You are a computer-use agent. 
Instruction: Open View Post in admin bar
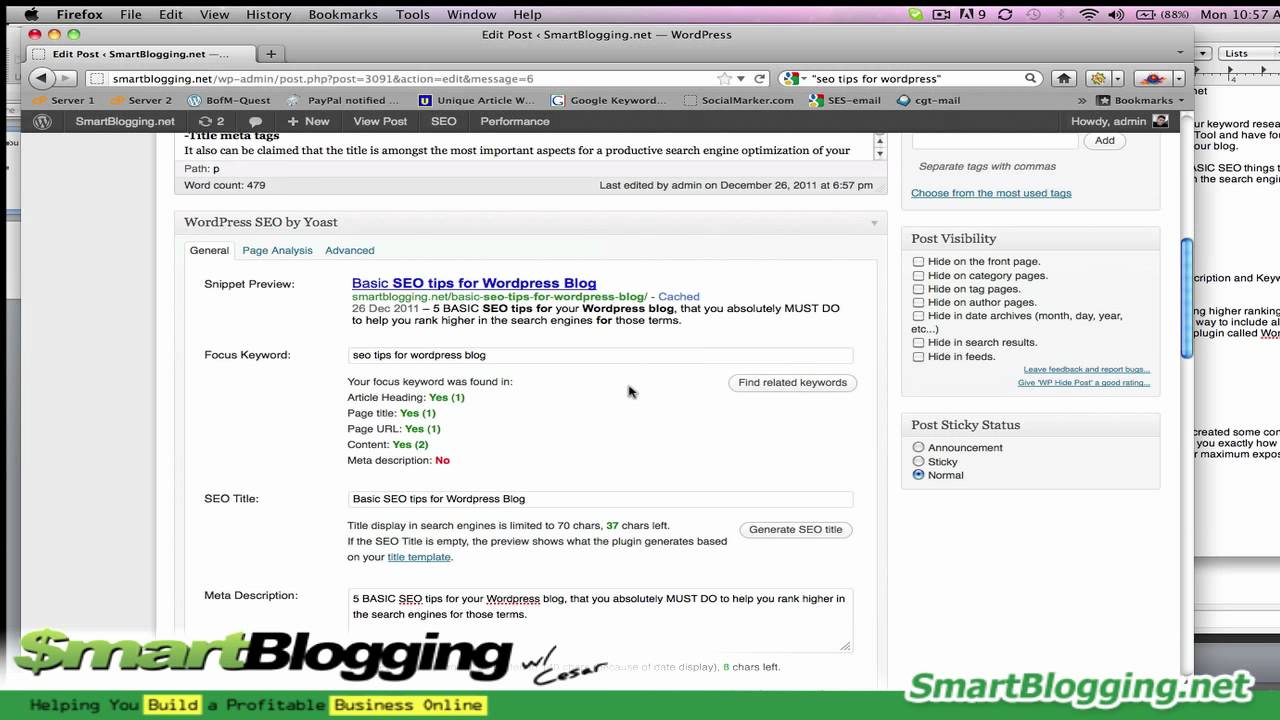click(380, 121)
